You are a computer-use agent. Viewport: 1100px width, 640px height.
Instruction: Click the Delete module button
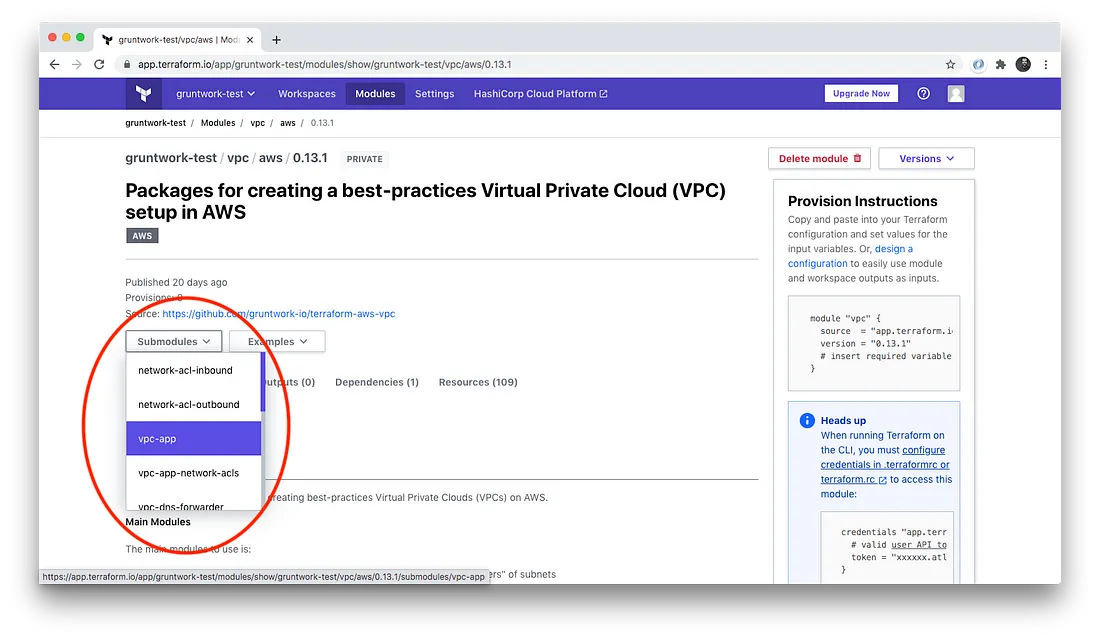click(819, 159)
